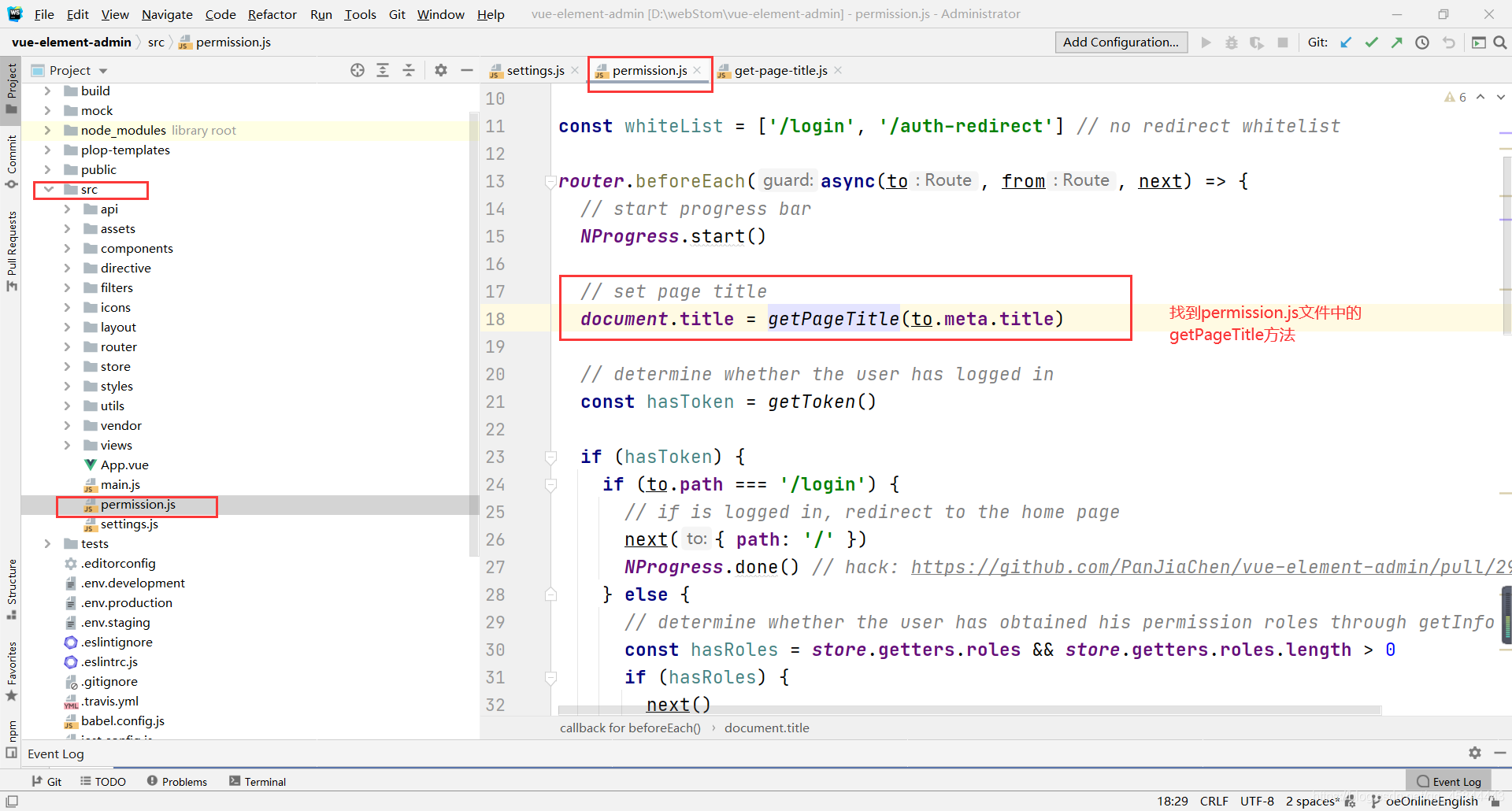Click the Add Configuration button
The image size is (1512, 811).
pos(1121,43)
